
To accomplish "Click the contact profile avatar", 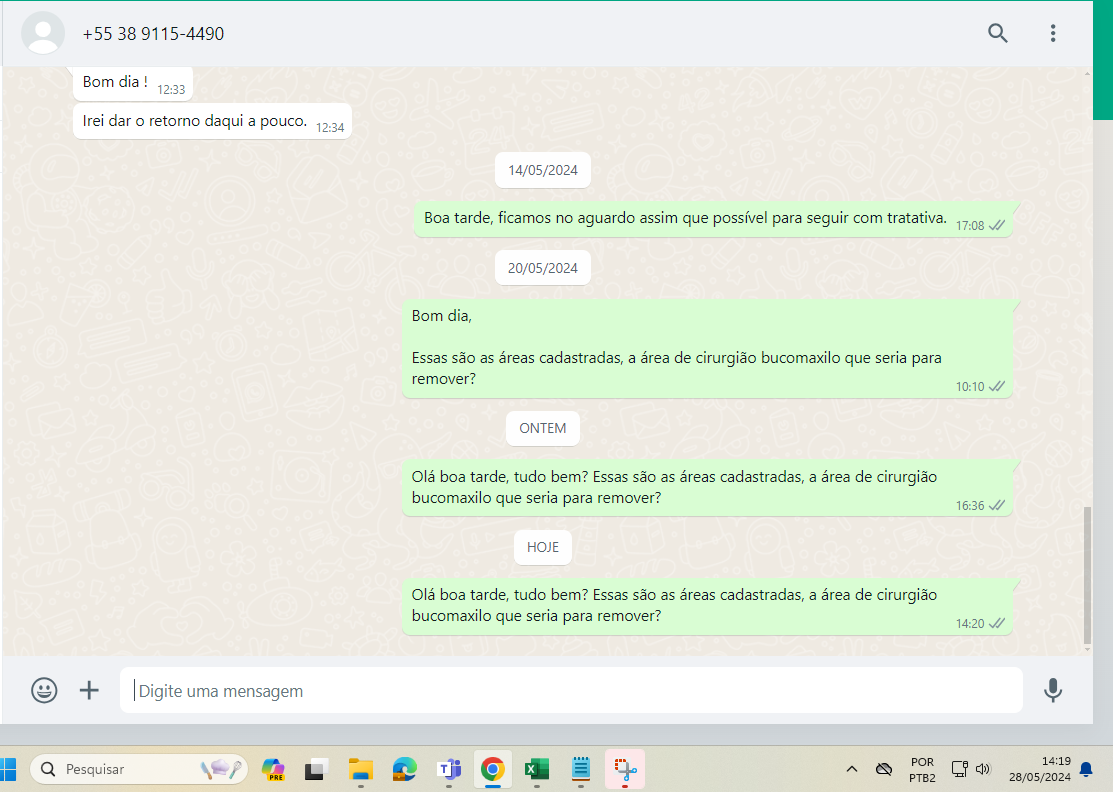I will [43, 33].
